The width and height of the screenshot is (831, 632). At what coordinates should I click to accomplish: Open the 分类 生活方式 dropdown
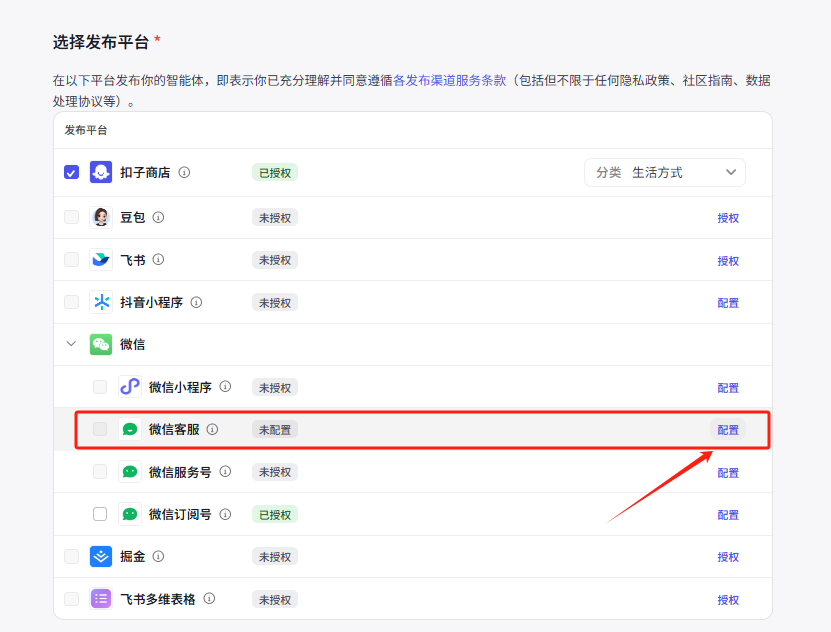[x=665, y=172]
